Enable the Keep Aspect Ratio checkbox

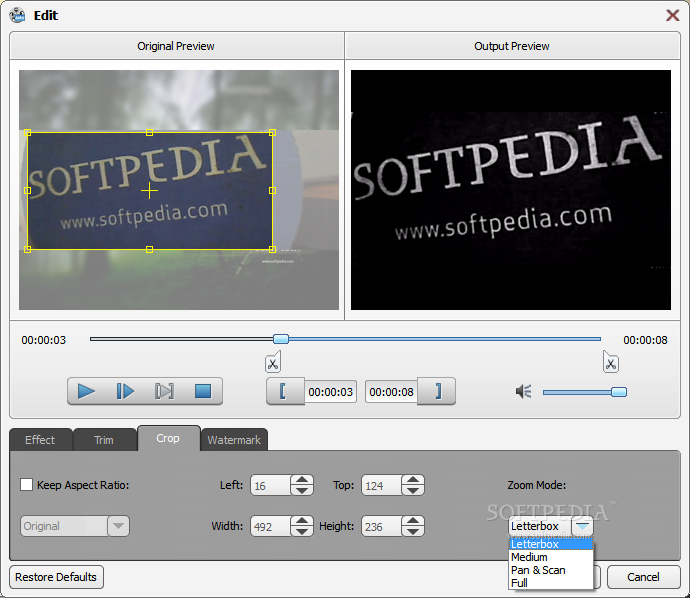(x=26, y=485)
